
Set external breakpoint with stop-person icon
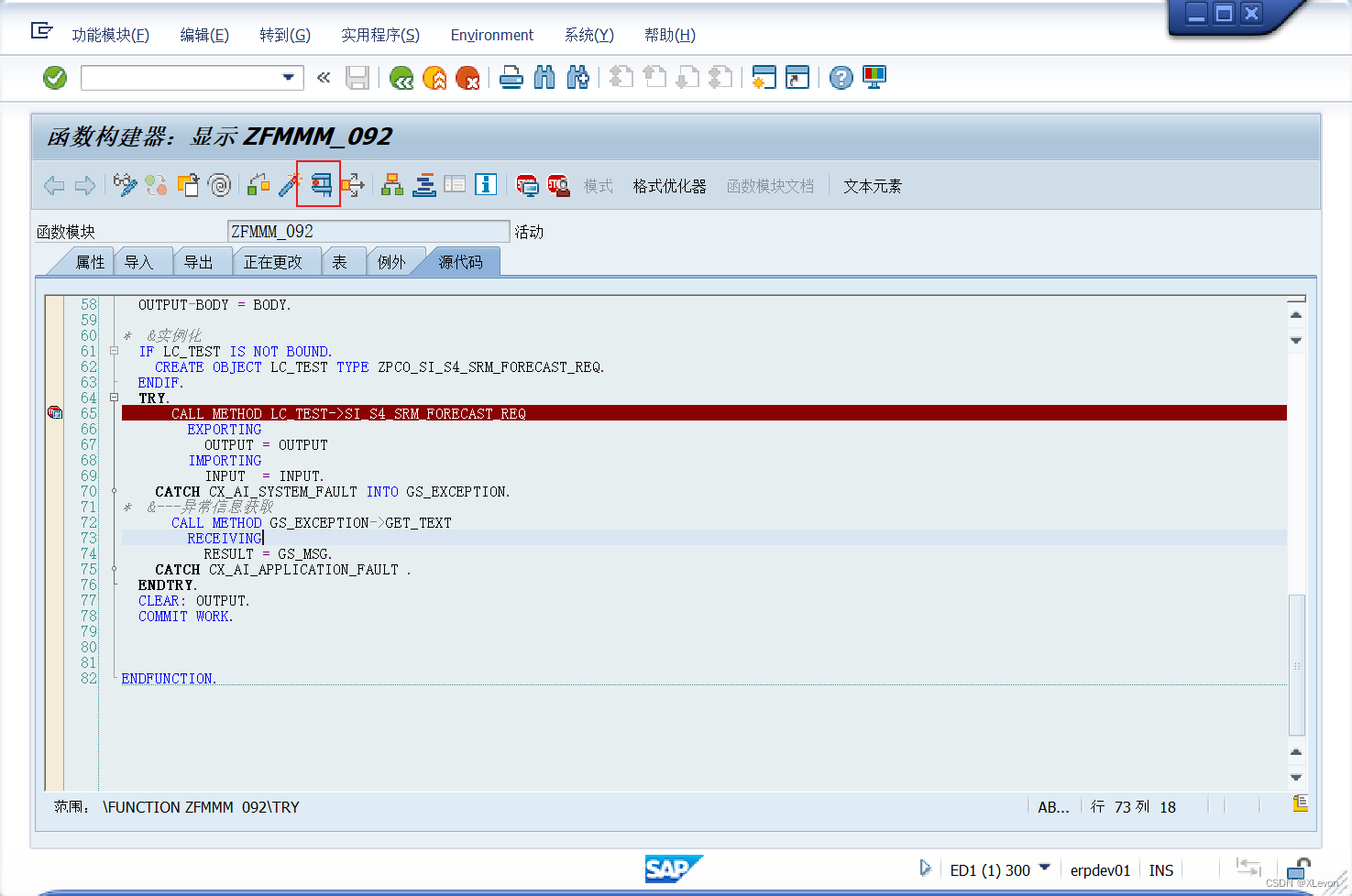[558, 185]
